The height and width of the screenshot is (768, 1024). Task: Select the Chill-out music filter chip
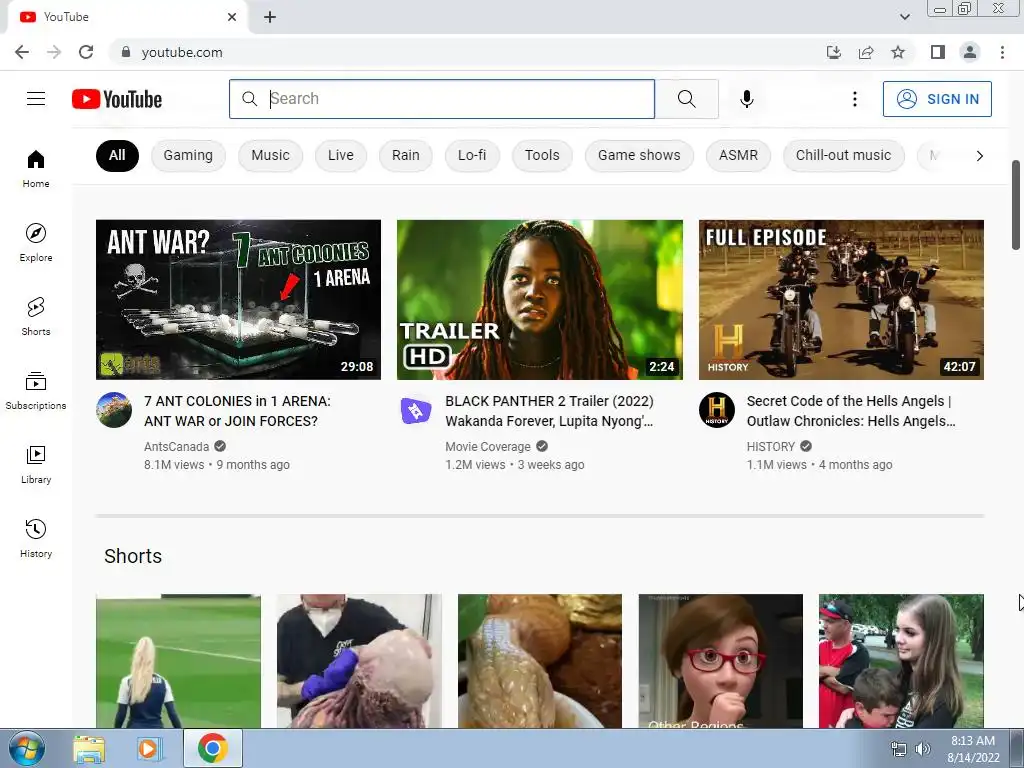pyautogui.click(x=844, y=155)
